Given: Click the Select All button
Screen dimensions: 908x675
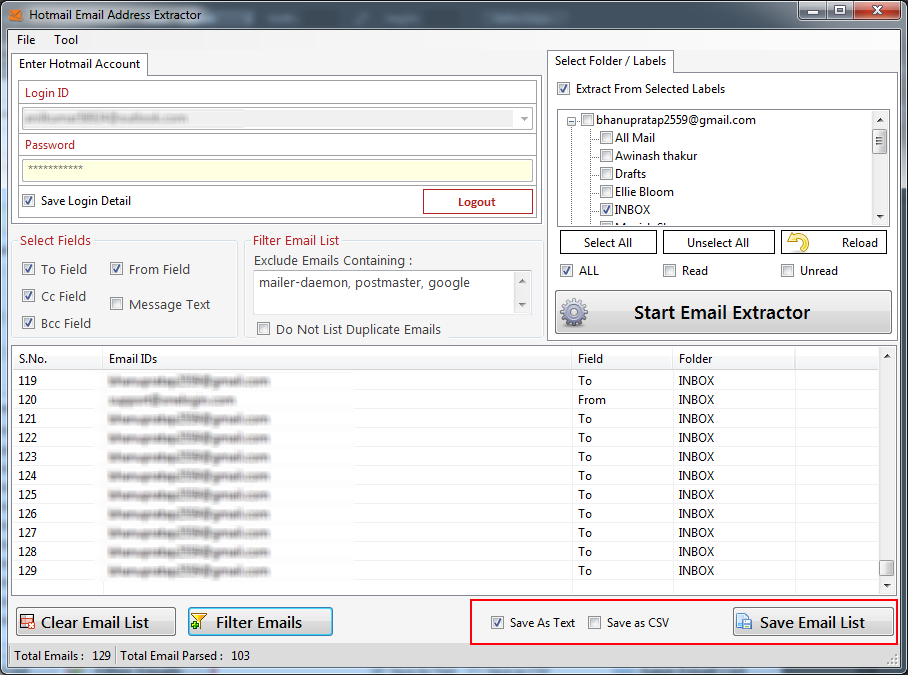Looking at the screenshot, I should point(608,242).
